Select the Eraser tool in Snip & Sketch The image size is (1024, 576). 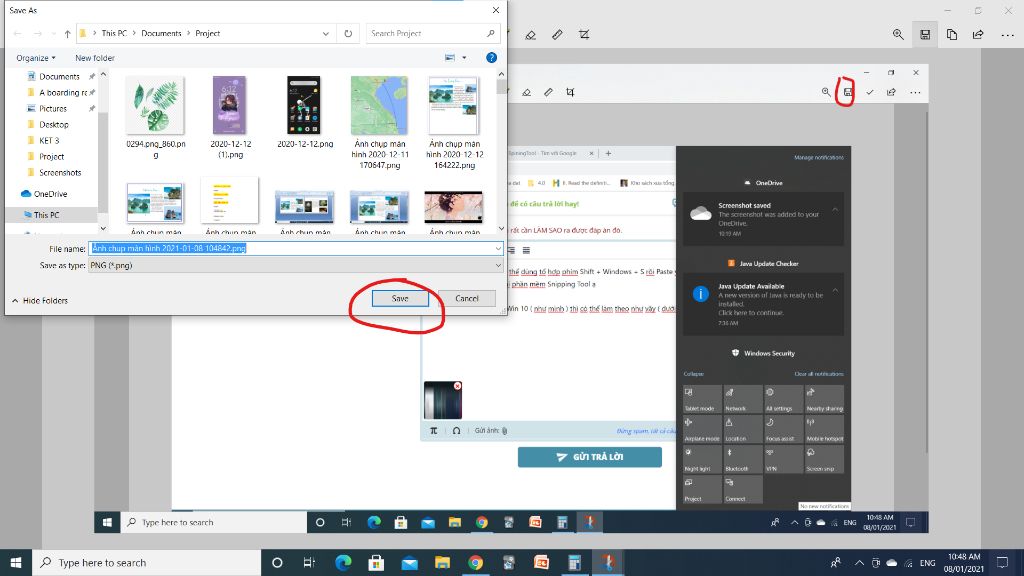pos(530,35)
